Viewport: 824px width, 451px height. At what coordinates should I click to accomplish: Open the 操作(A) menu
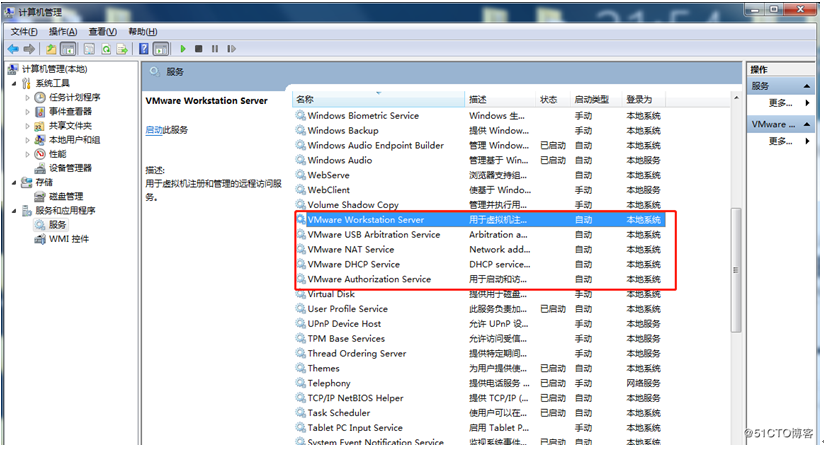tap(63, 31)
